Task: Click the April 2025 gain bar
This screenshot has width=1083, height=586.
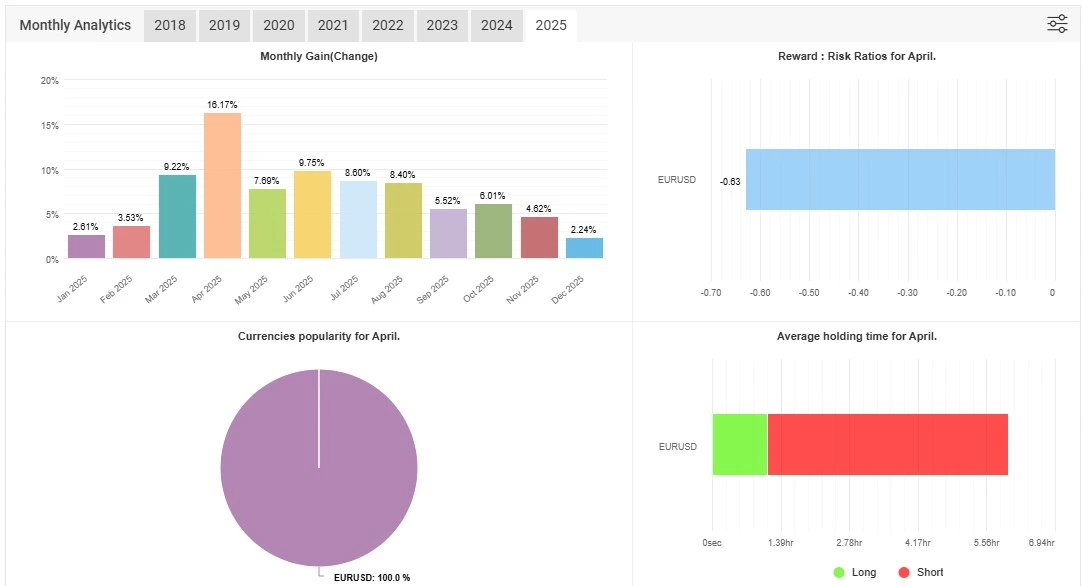Action: [222, 185]
